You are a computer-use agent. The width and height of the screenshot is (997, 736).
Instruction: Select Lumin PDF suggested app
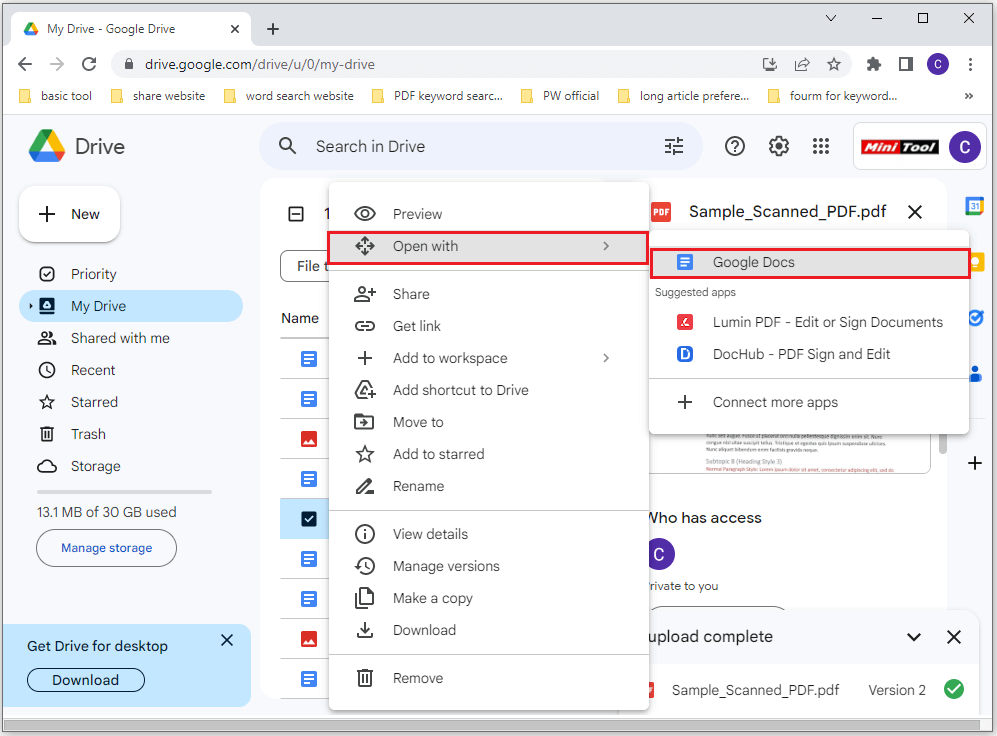coord(809,322)
